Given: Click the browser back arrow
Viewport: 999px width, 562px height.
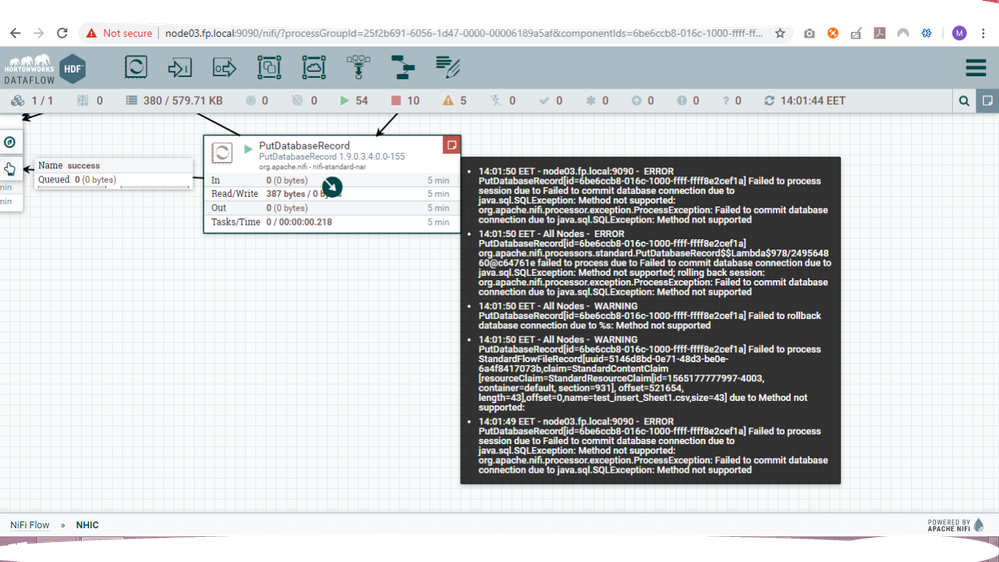Looking at the screenshot, I should click(15, 33).
